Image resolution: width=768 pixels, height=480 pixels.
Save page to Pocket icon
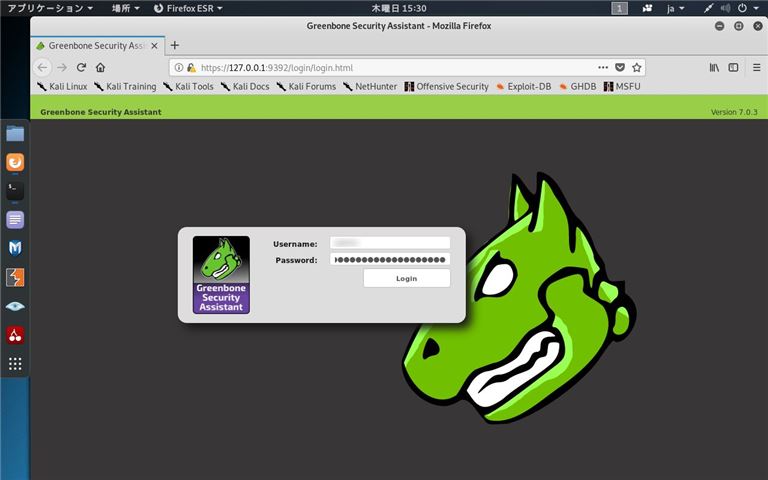coord(620,68)
